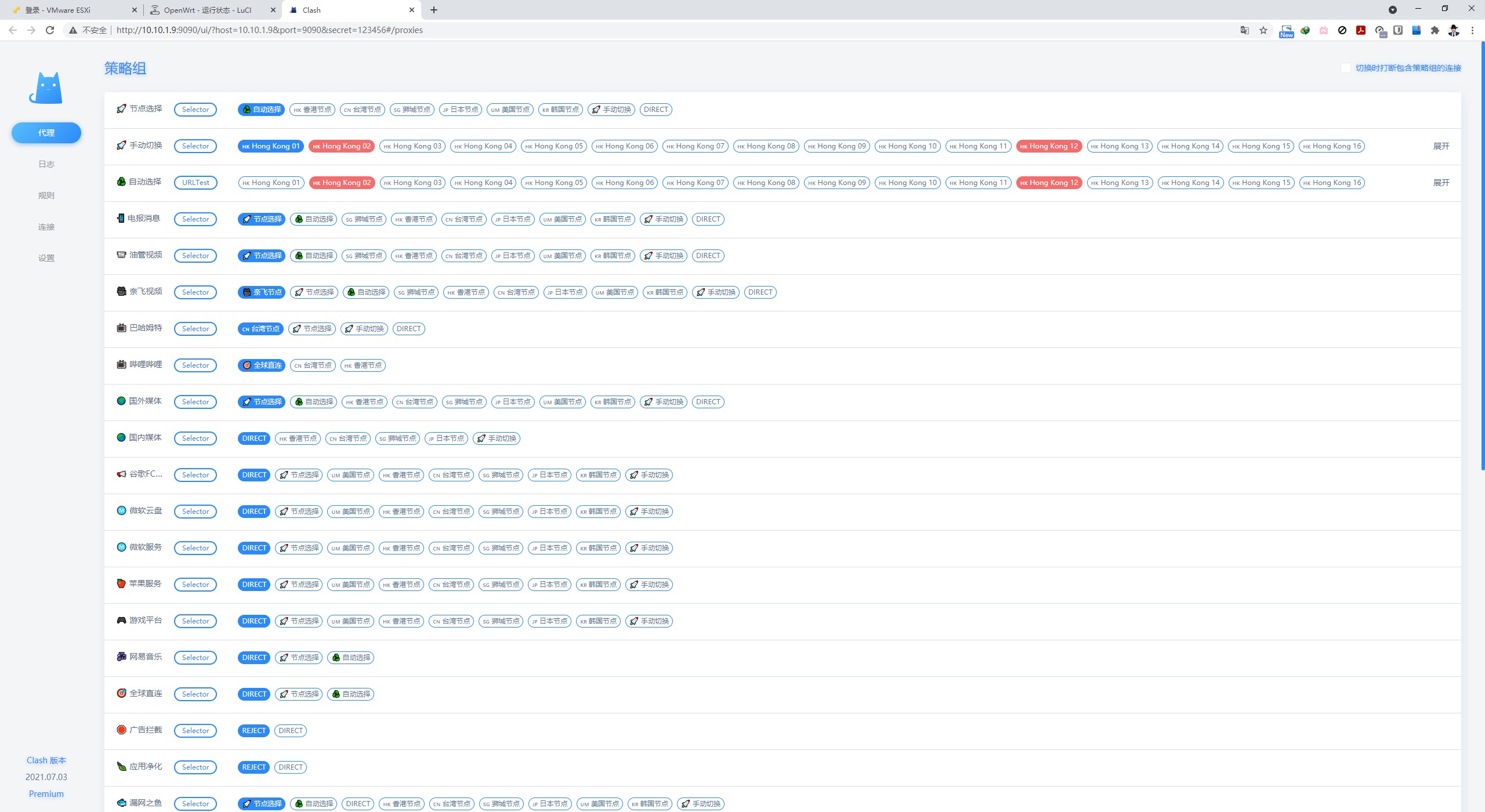Open the 日志 sidebar menu

click(x=46, y=164)
